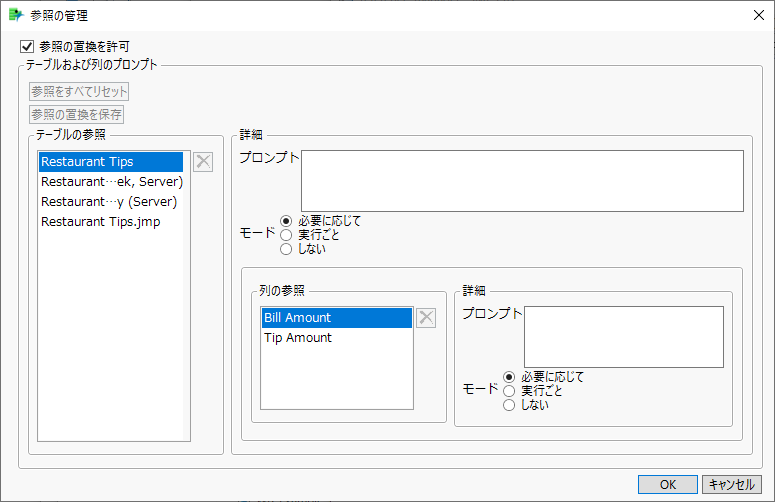Remove the selected table reference with X icon

203,162
